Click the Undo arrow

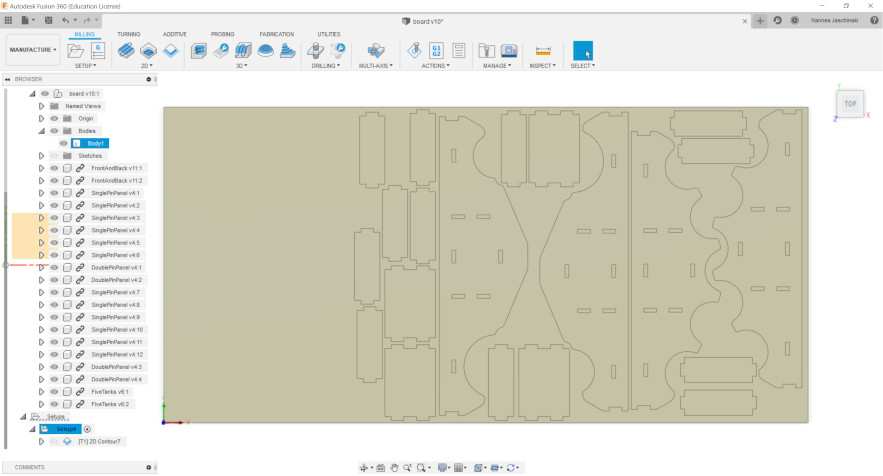(66, 20)
